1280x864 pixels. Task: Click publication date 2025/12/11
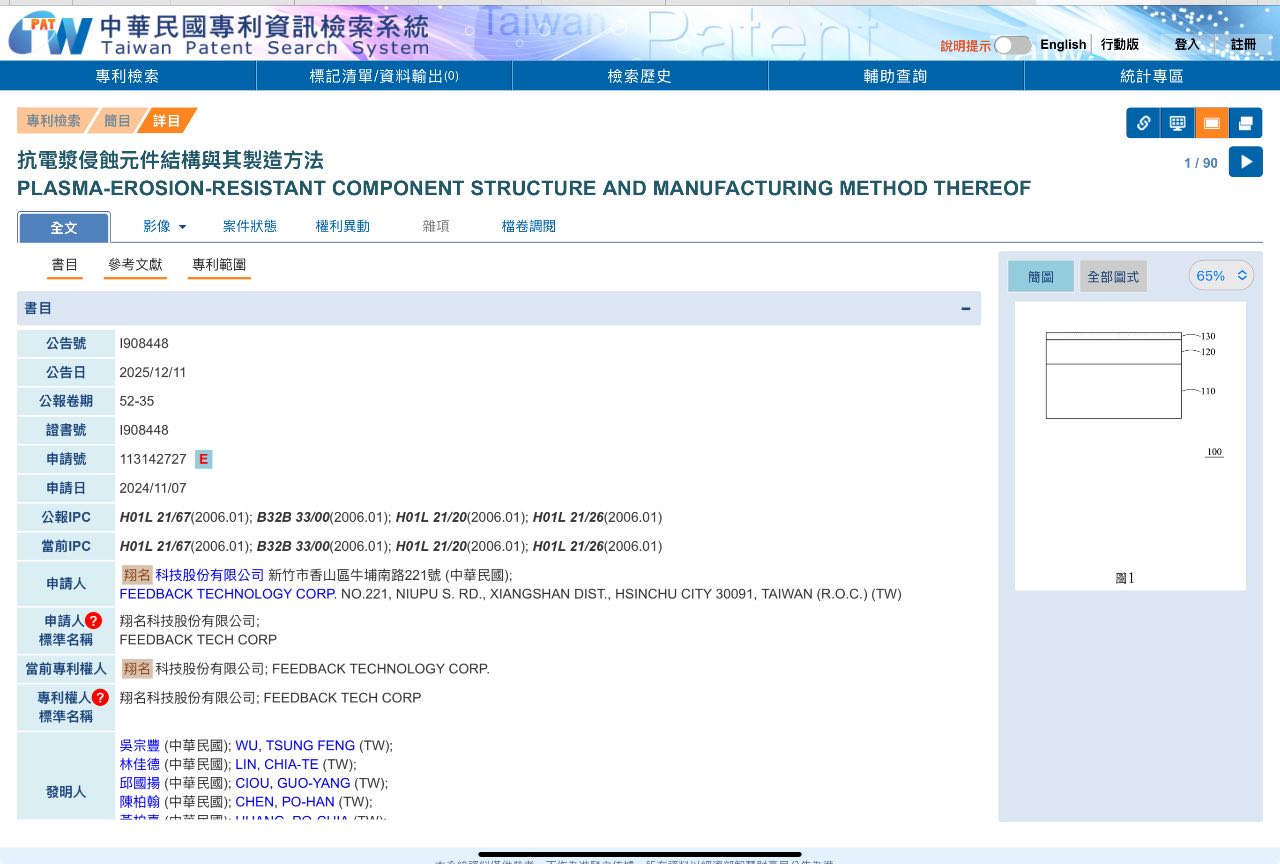153,372
